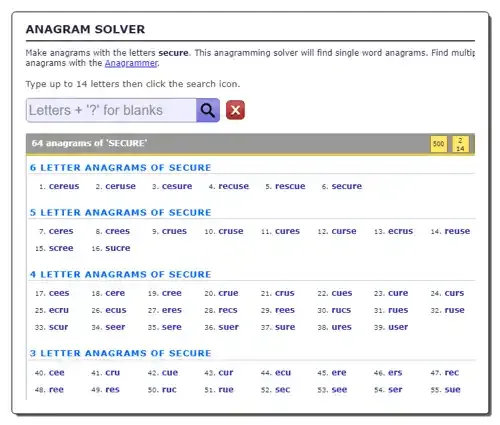Click the 4 Letter Anagrams heading

pos(120,275)
